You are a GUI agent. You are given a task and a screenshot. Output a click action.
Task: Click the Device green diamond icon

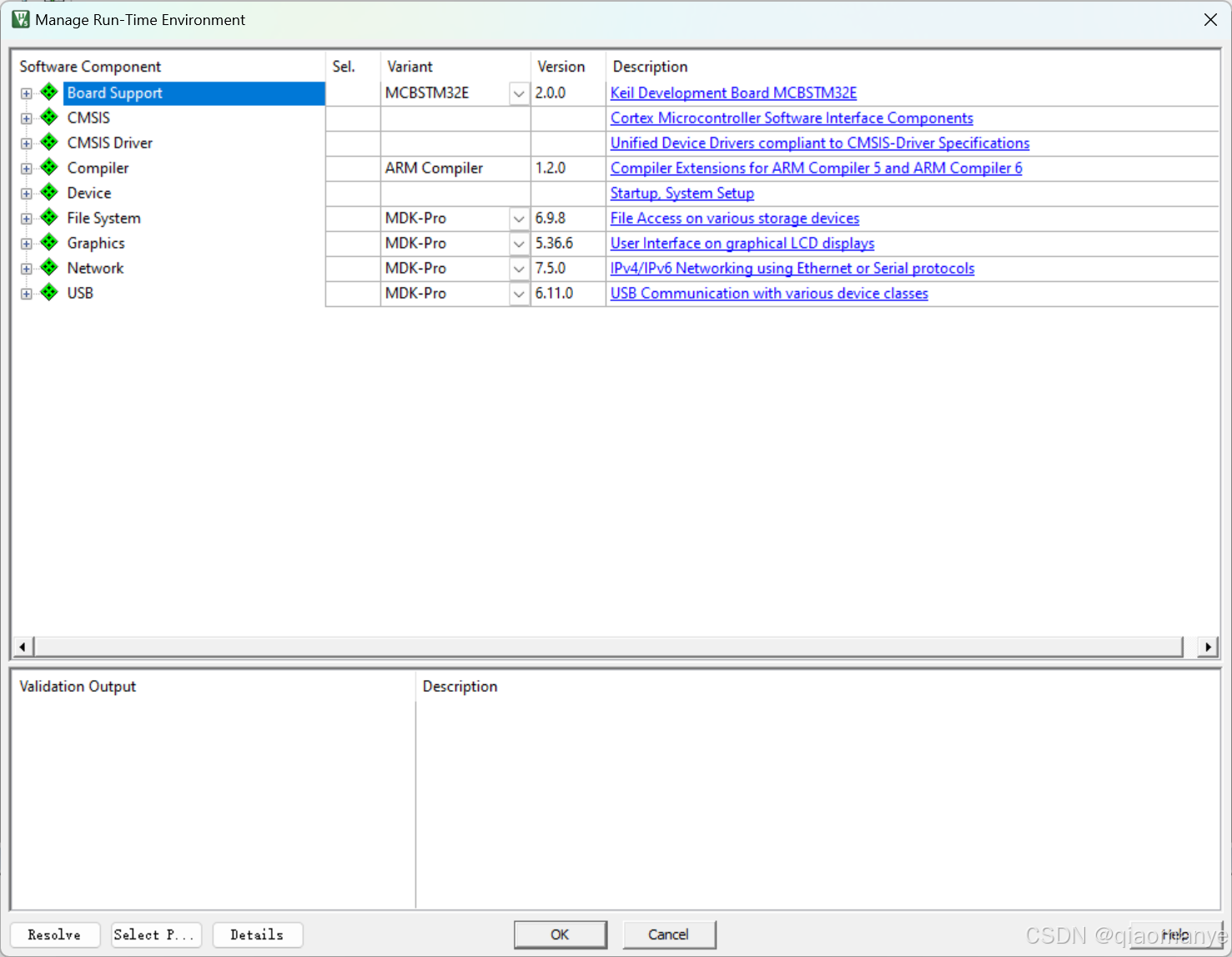(49, 192)
